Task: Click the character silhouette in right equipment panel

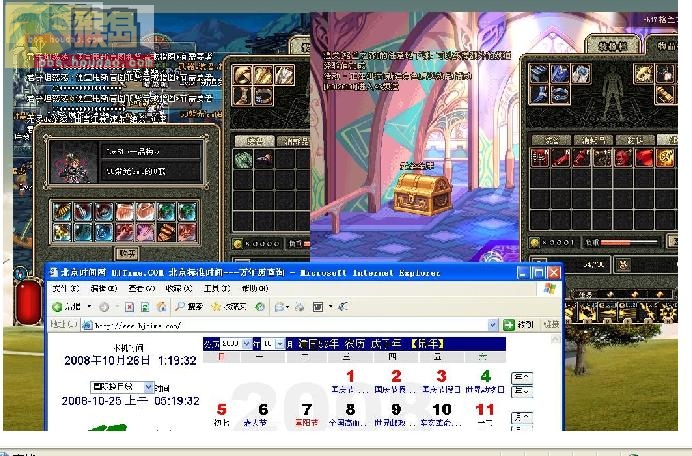Action: pyautogui.click(x=613, y=94)
